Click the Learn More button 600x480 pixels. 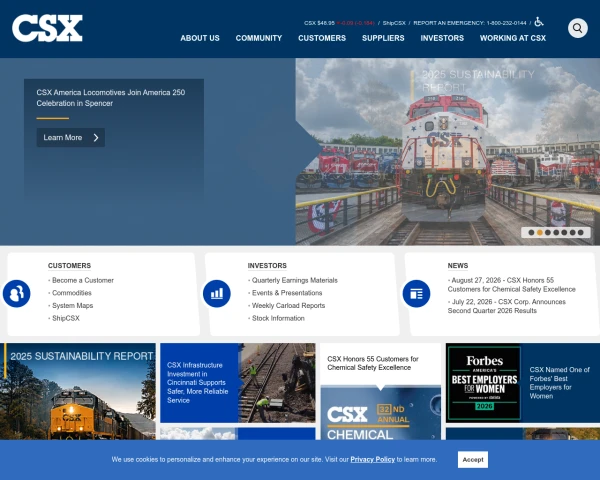click(x=70, y=137)
